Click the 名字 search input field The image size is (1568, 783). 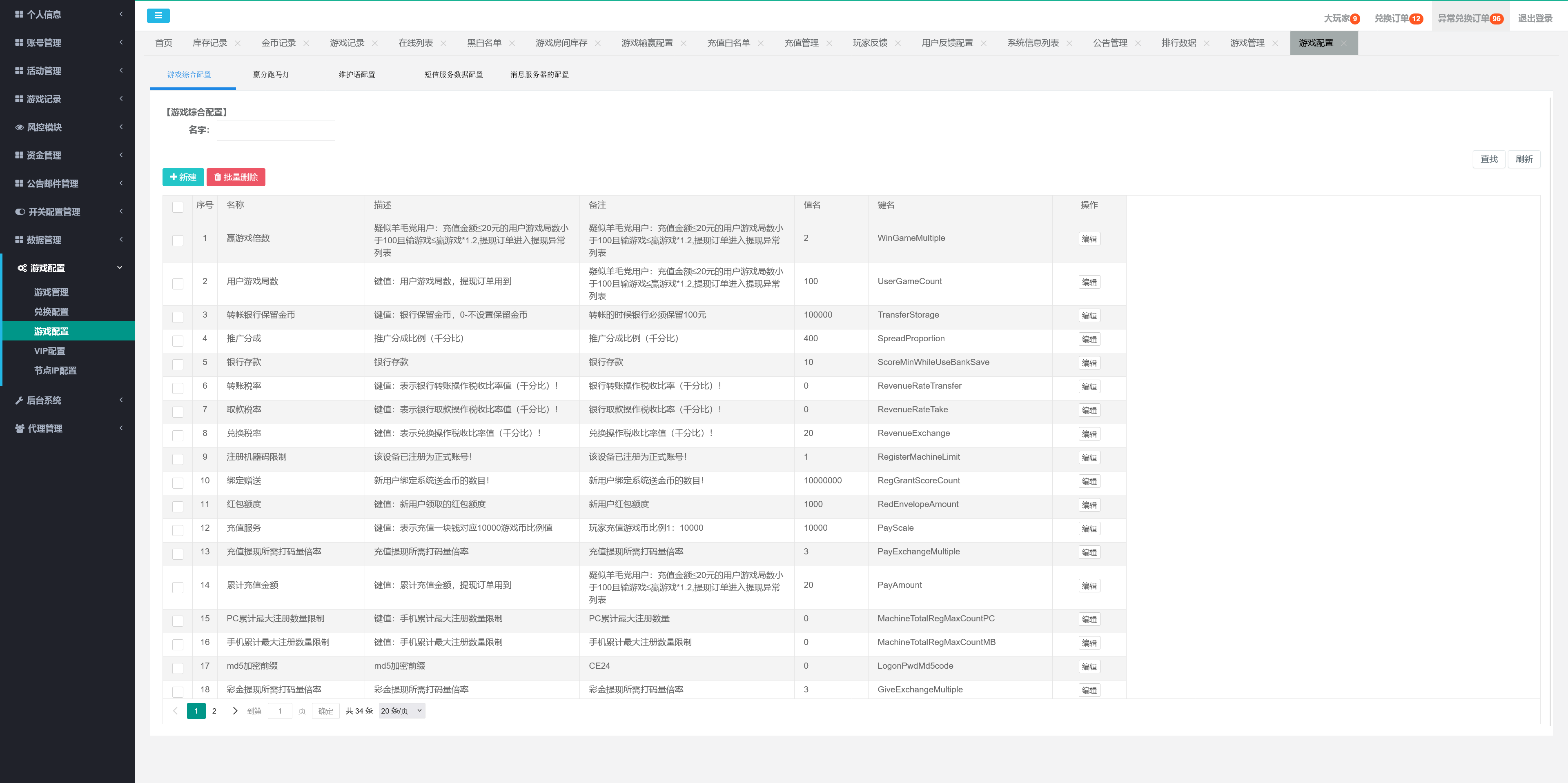(x=275, y=130)
